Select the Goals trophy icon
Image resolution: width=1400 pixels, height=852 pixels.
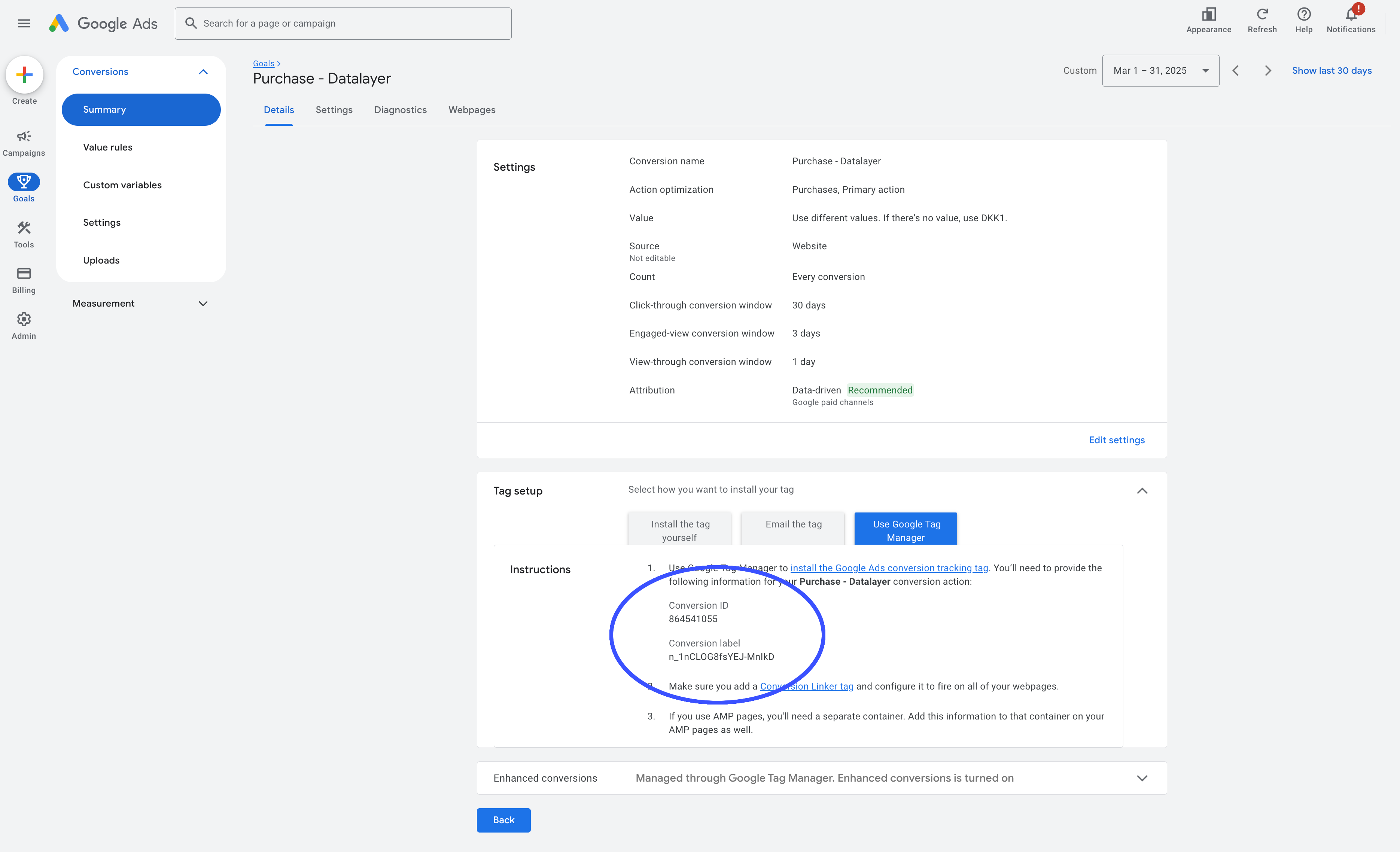tap(23, 182)
